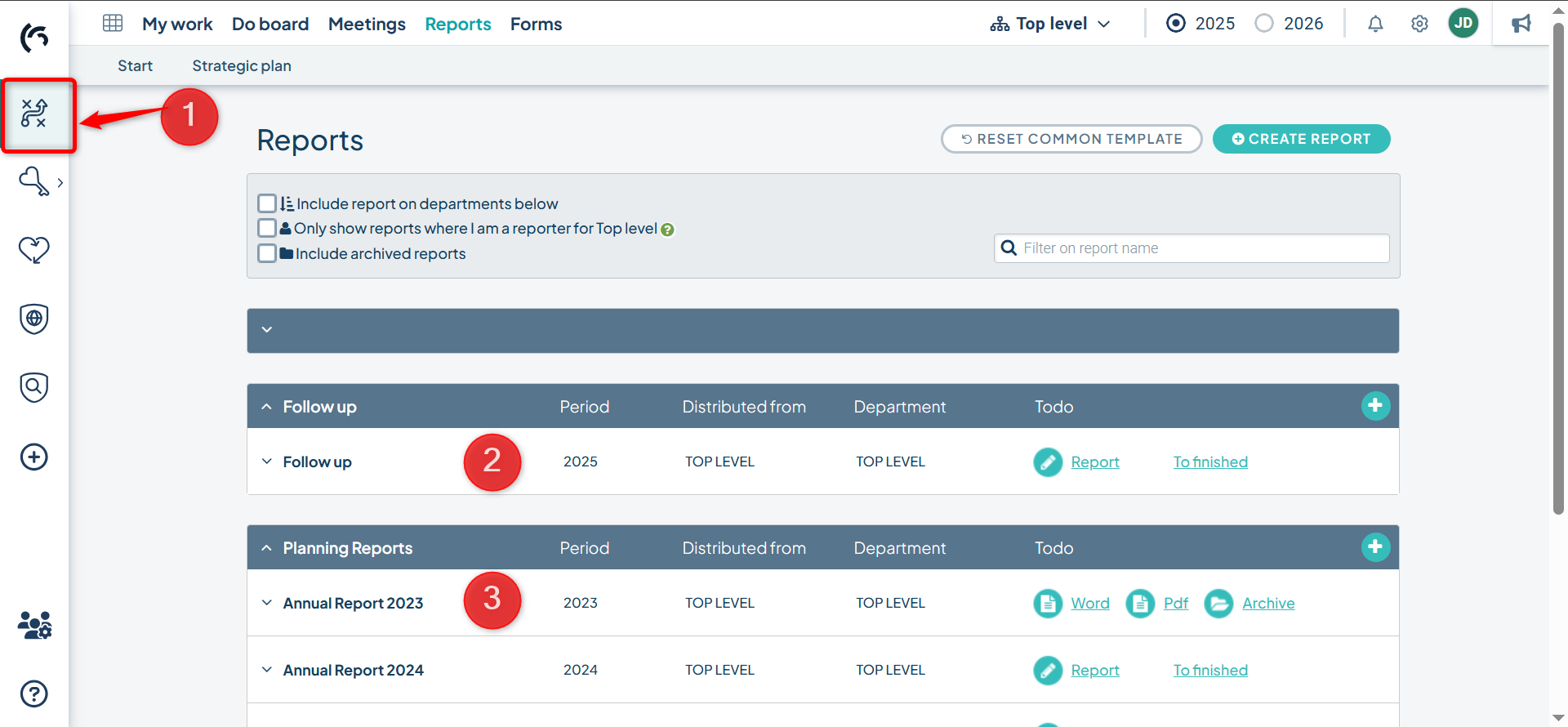1568x727 pixels.
Task: Open the strategy planning sidebar icon
Action: (34, 114)
